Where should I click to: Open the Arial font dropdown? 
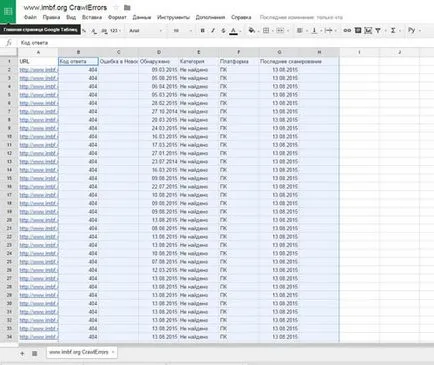click(x=146, y=31)
